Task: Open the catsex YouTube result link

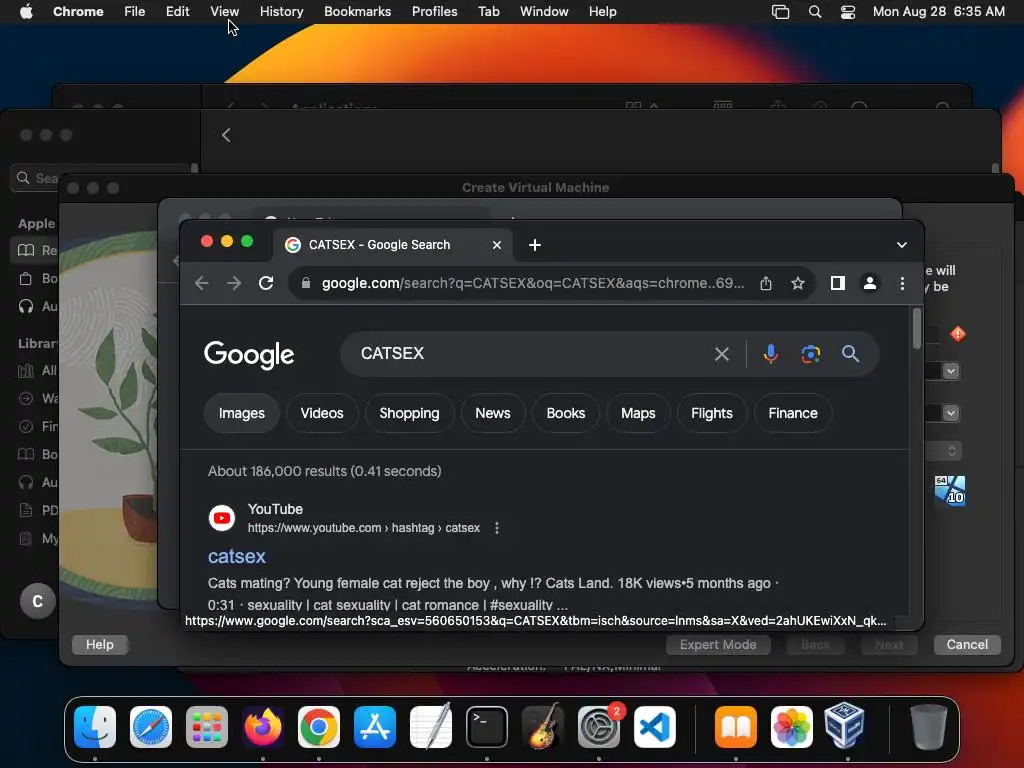Action: coord(236,556)
